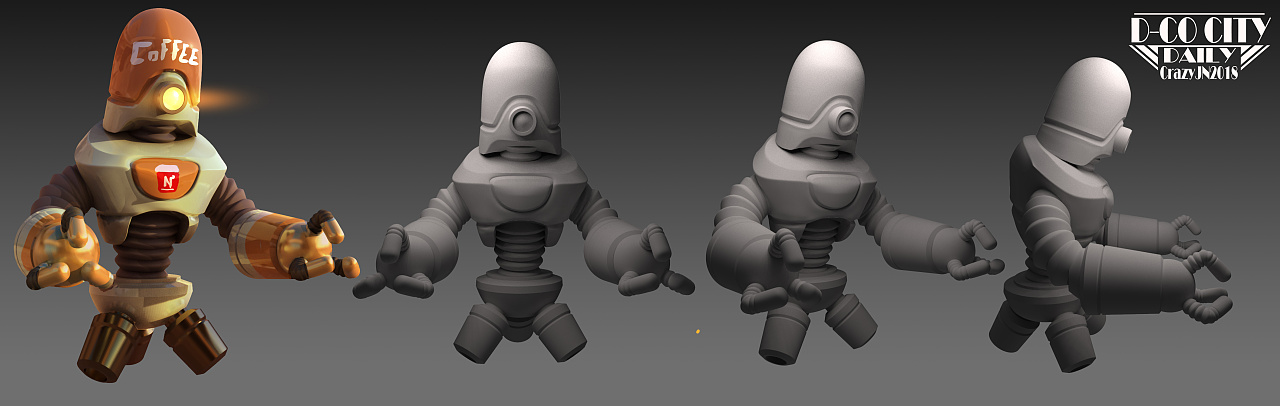Viewport: 1280px width, 406px height.
Task: Click the side-view robot's protruding eye lens
Action: click(x=1125, y=137)
